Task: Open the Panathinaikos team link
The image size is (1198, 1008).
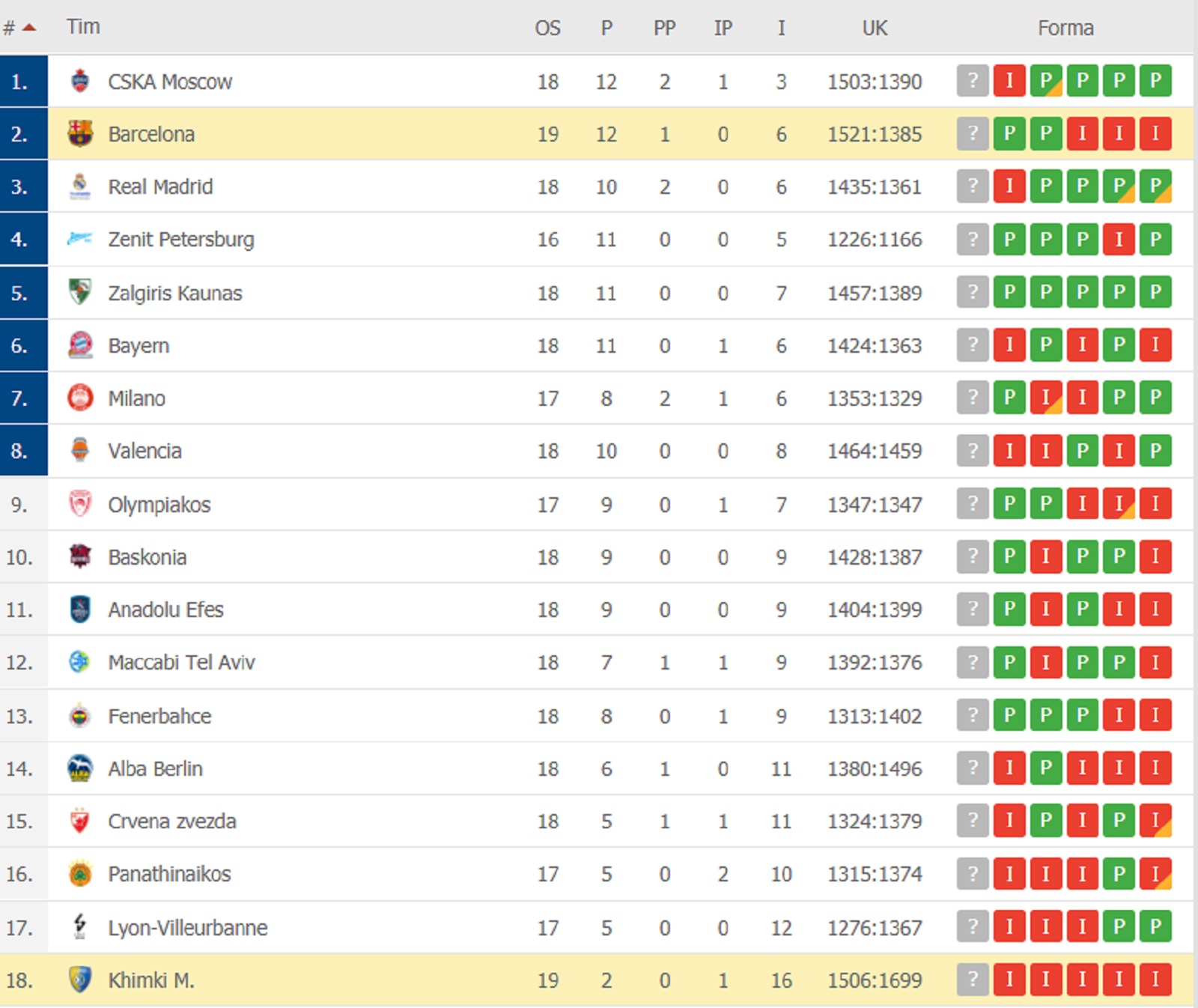Action: click(x=169, y=874)
